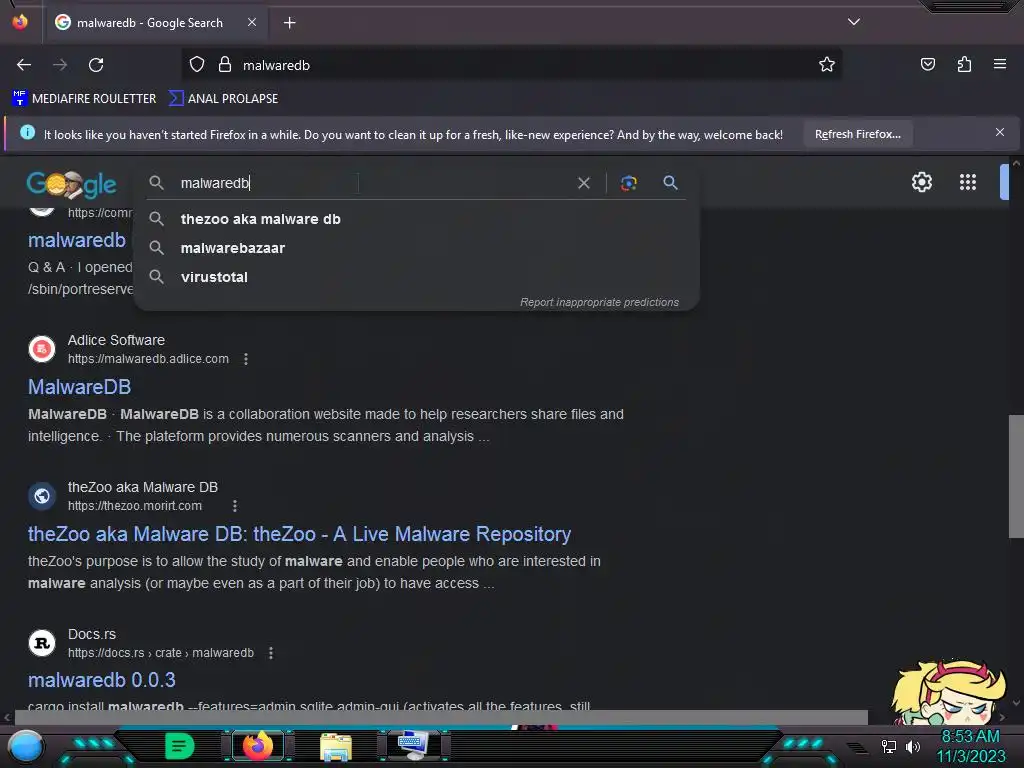Open Google quick settings gear
This screenshot has height=768, width=1024.
coord(921,182)
